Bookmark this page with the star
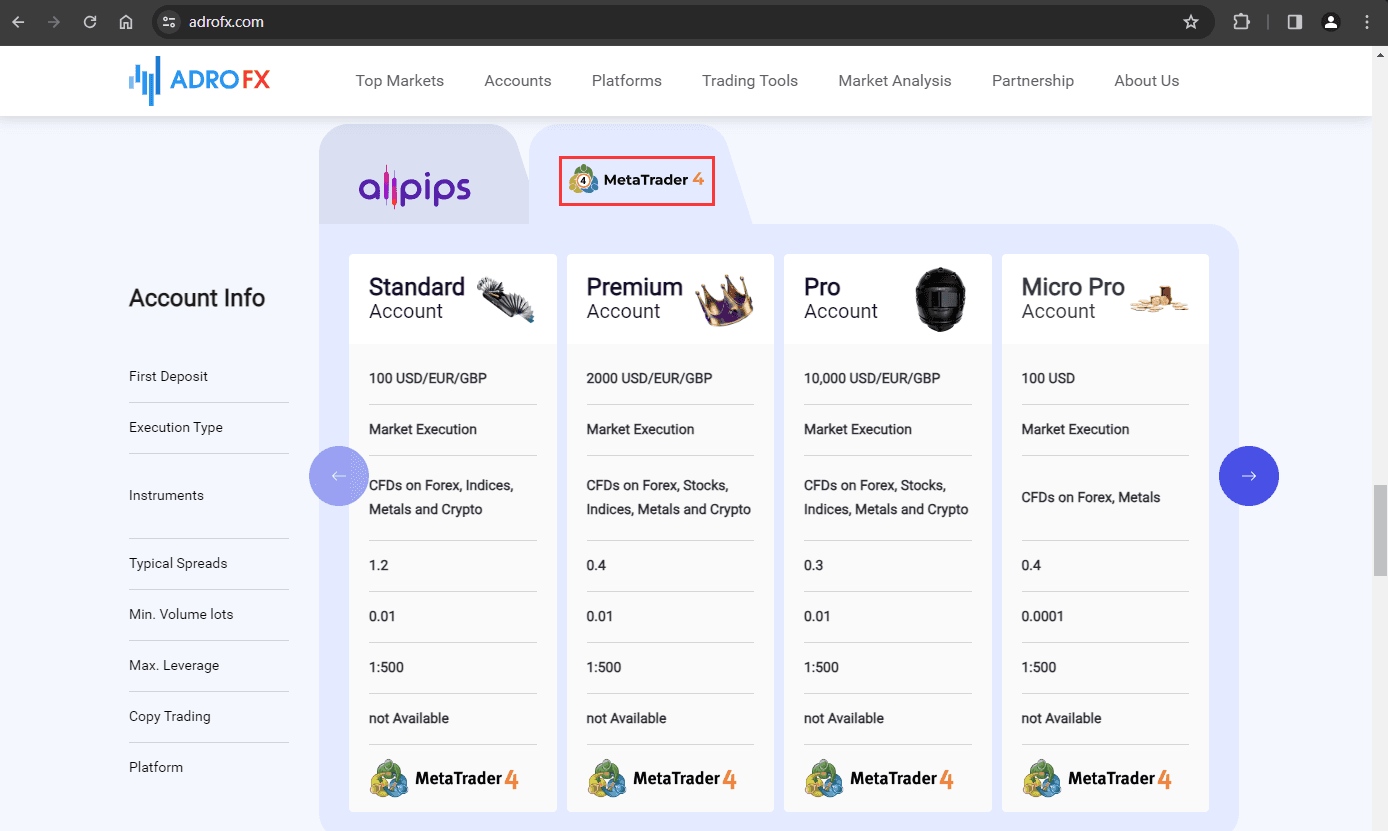The height and width of the screenshot is (831, 1388). click(x=1190, y=22)
